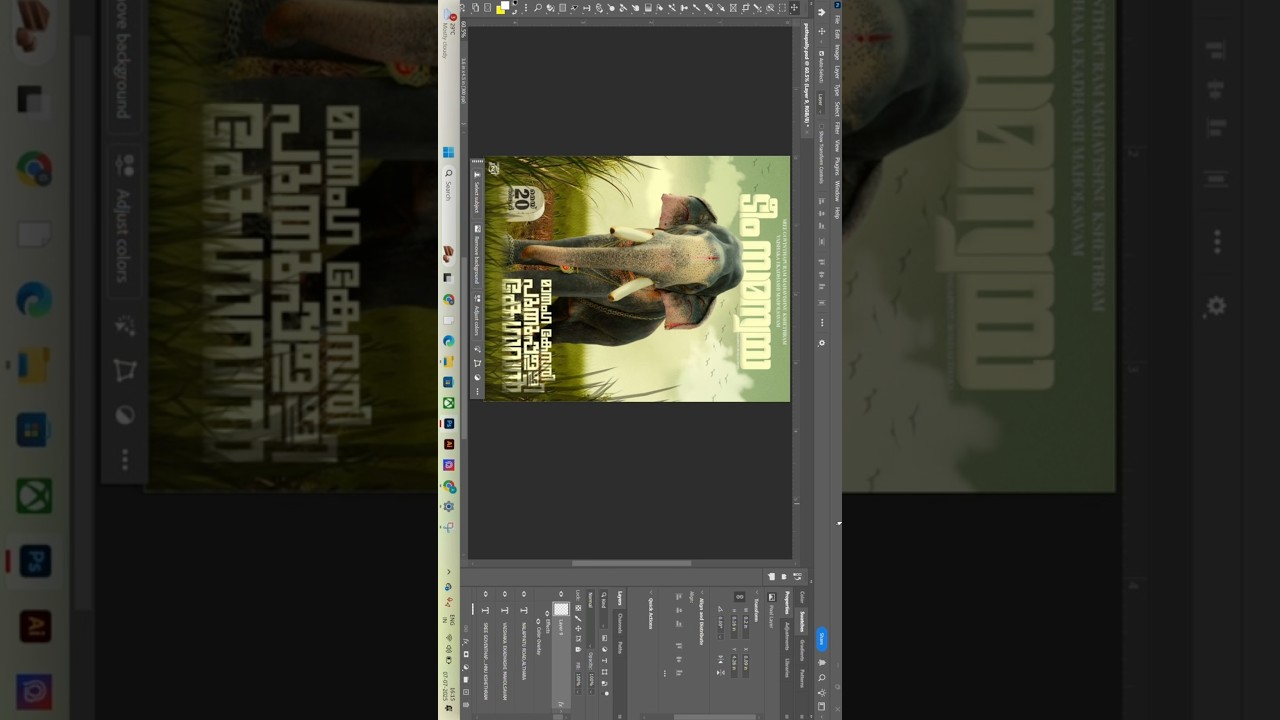Select the Pen tool
The width and height of the screenshot is (1280, 720).
pyautogui.click(x=598, y=7)
